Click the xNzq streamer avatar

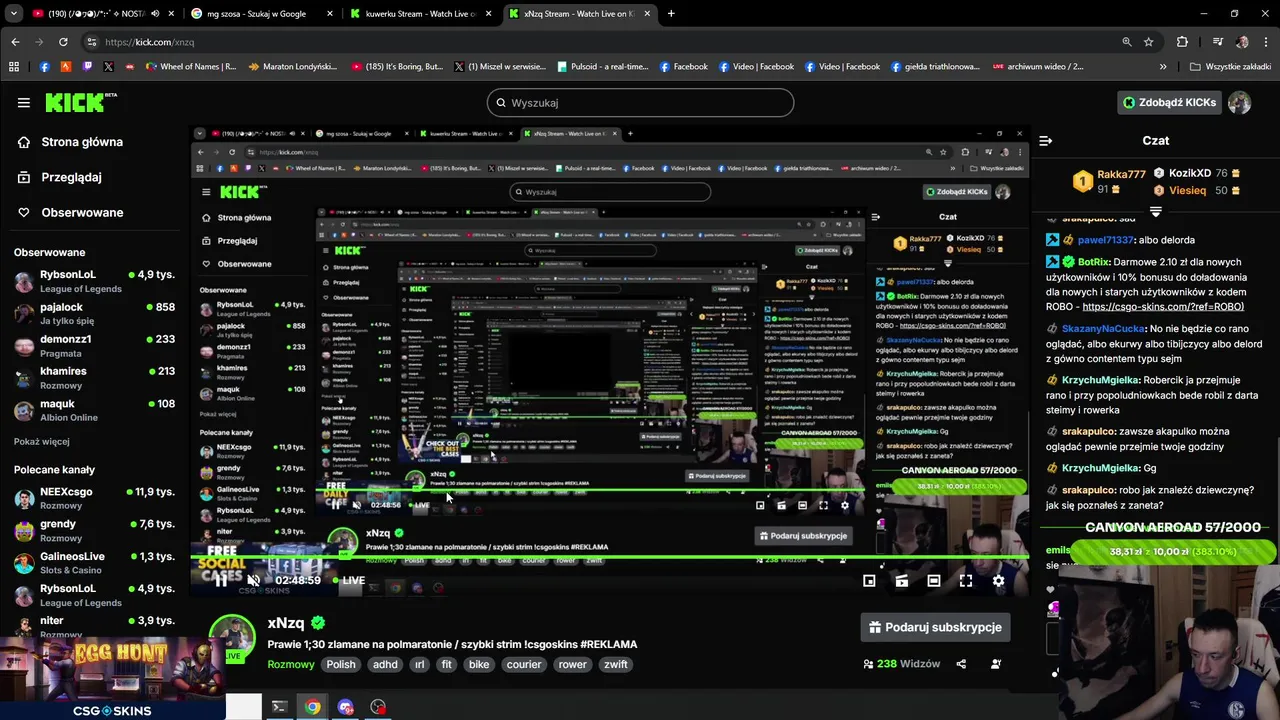(232, 638)
